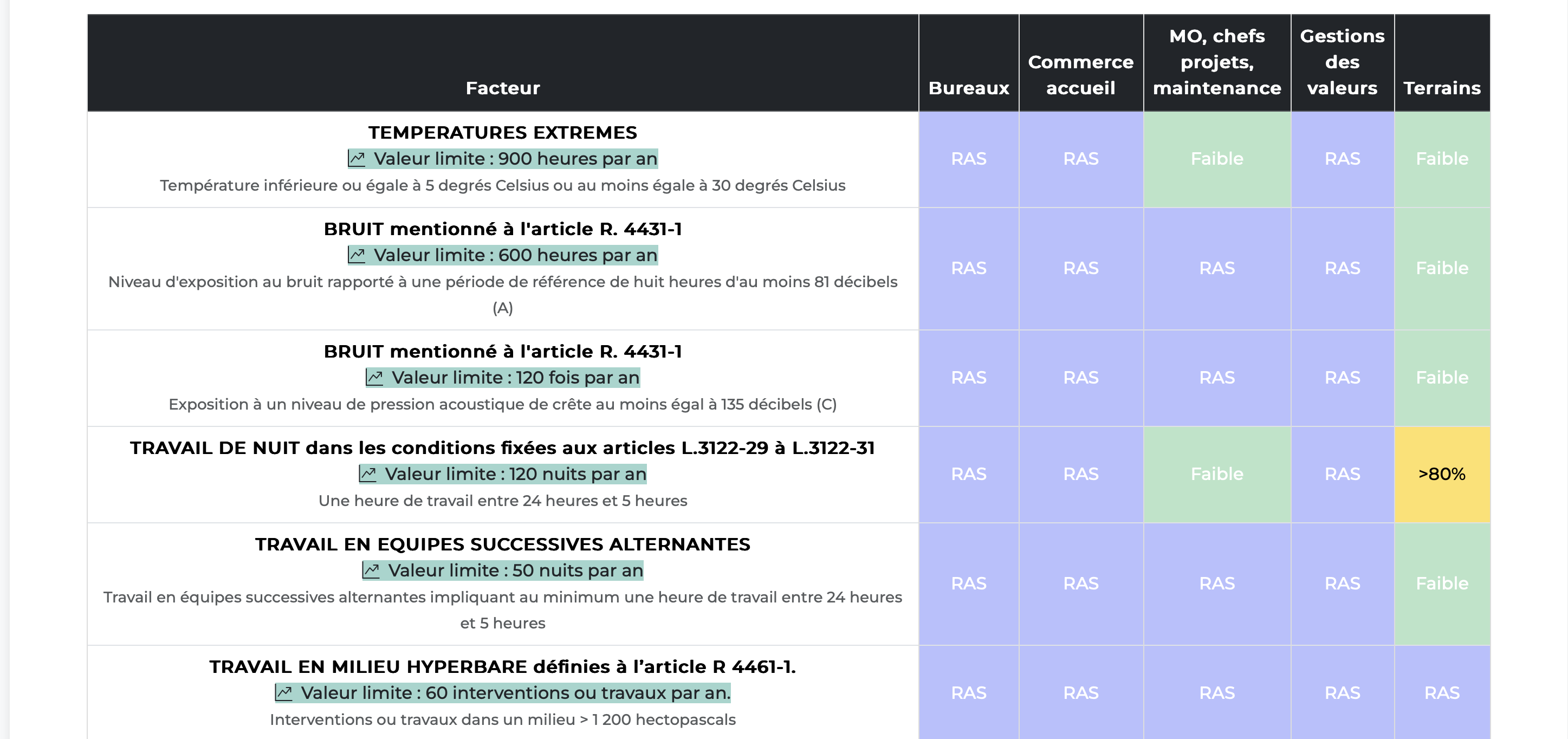The height and width of the screenshot is (739, 1568).
Task: Click the description mentioning 135 décibels (C)
Action: pyautogui.click(x=503, y=404)
